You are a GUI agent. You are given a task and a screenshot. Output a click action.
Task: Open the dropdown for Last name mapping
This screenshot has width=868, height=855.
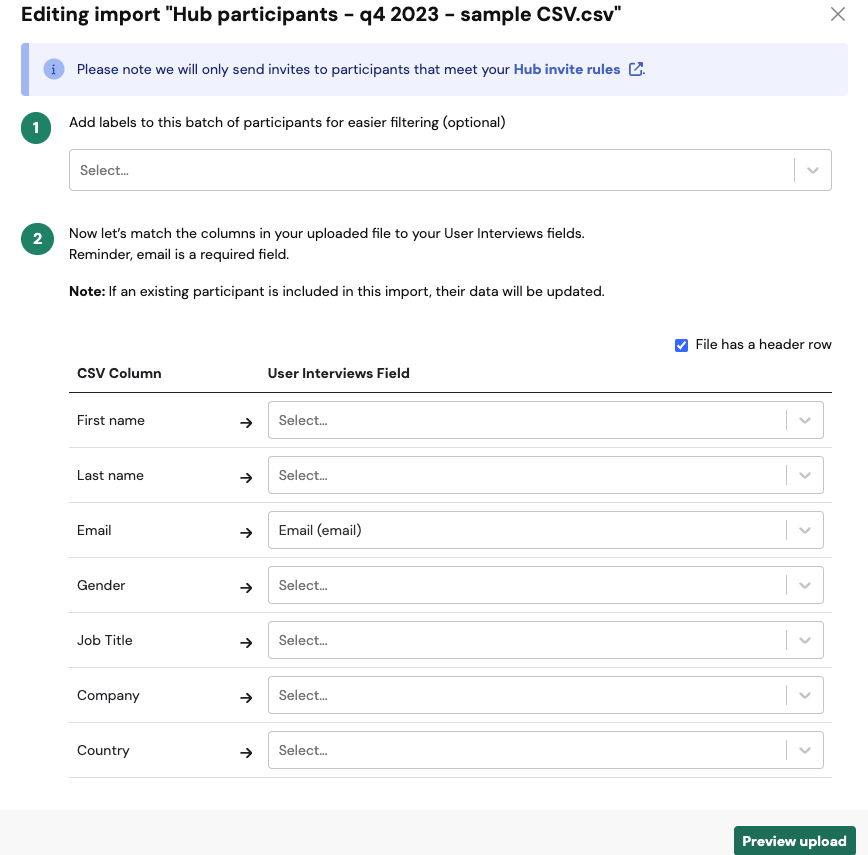click(545, 475)
